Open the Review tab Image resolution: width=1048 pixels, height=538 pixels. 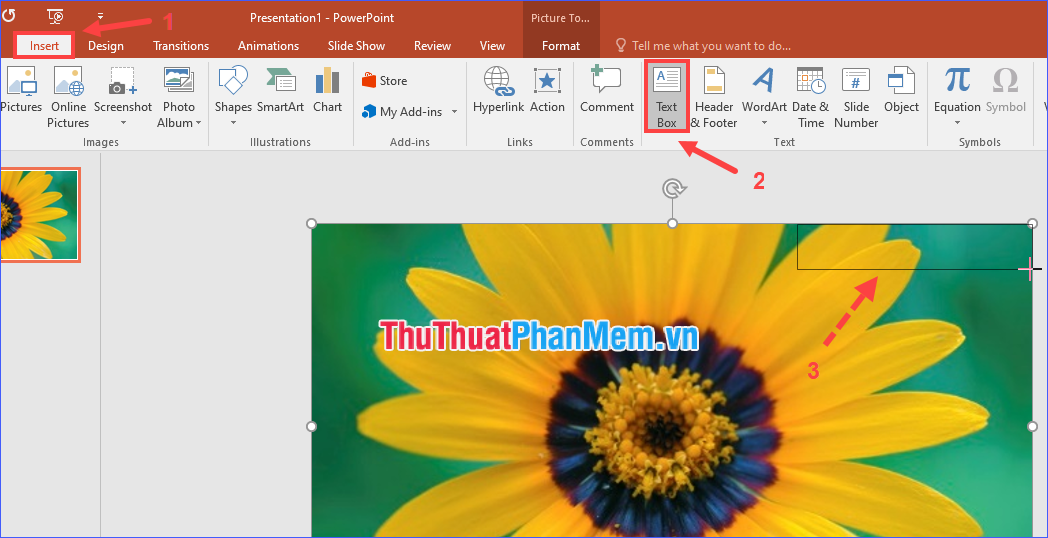pyautogui.click(x=432, y=46)
